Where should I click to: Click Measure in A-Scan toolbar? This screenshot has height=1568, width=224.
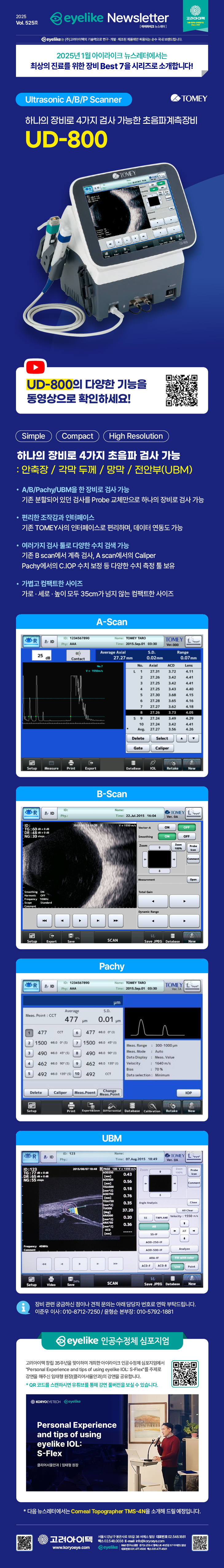click(51, 765)
